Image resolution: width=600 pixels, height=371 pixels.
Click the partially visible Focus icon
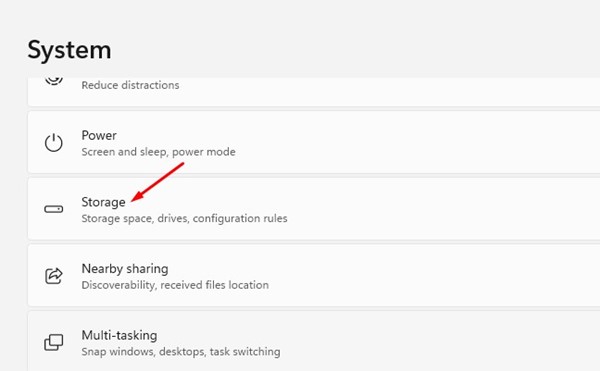point(54,81)
